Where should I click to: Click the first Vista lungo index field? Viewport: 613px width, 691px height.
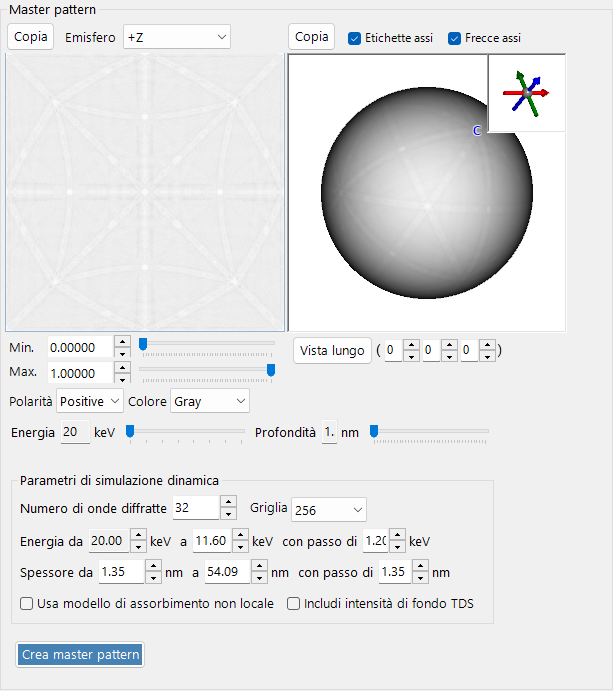click(x=394, y=350)
